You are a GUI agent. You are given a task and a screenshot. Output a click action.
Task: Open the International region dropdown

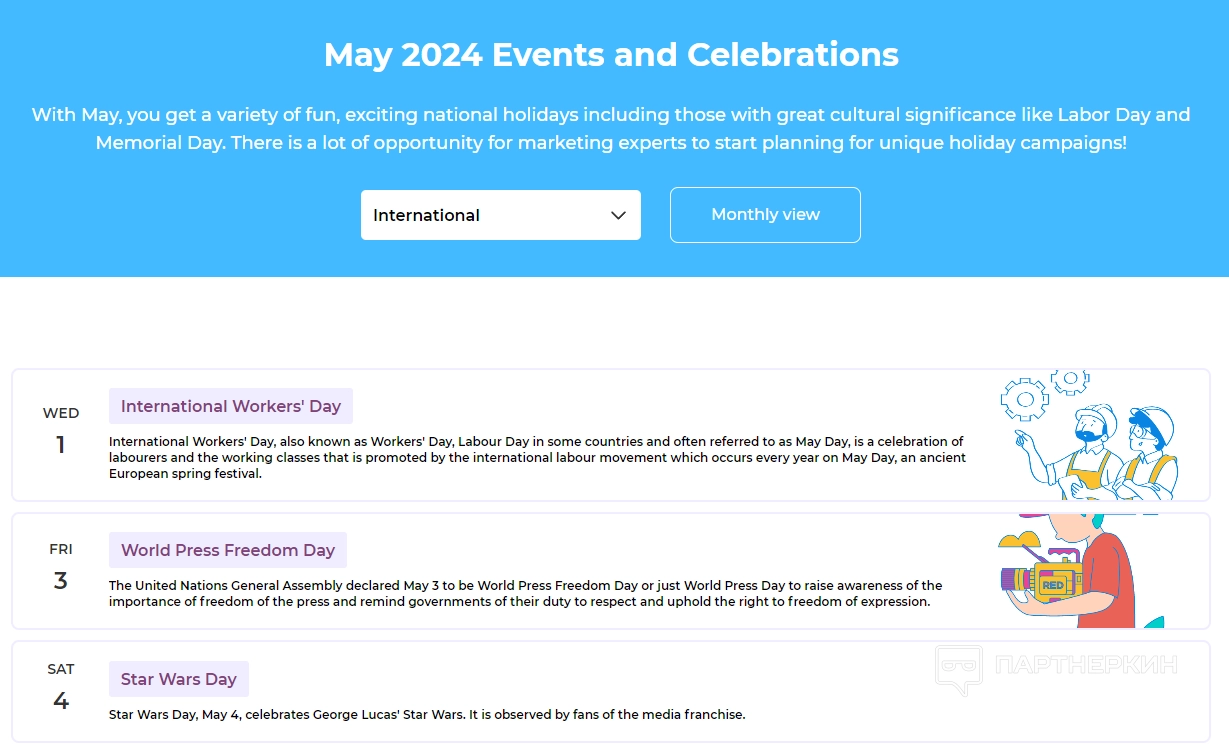click(499, 215)
